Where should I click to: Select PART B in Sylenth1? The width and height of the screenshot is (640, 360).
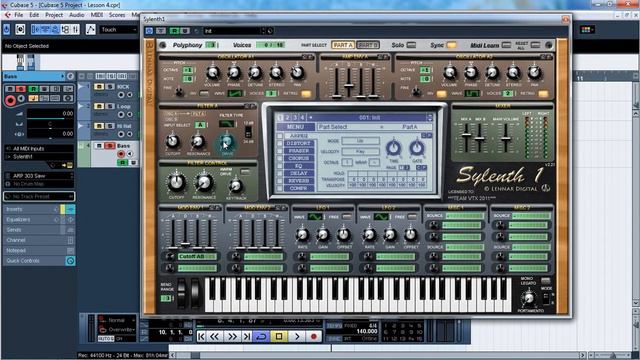[x=368, y=45]
